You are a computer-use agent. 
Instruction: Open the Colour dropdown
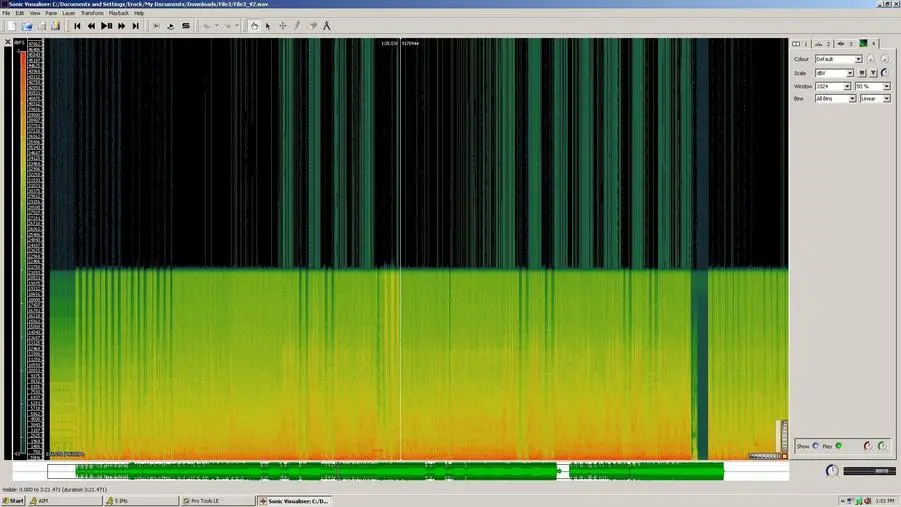(838, 59)
